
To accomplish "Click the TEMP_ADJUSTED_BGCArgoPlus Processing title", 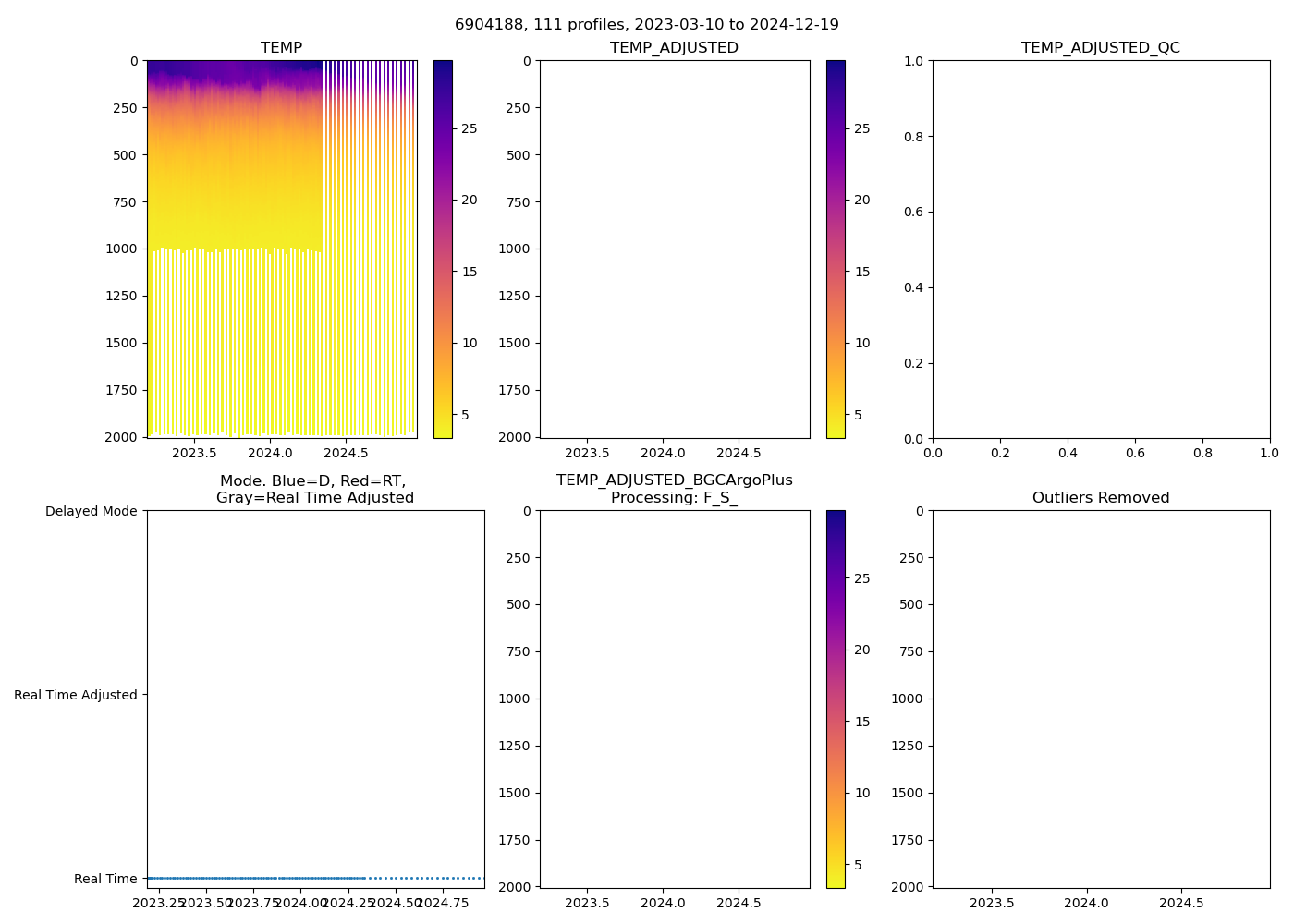I will coord(674,490).
